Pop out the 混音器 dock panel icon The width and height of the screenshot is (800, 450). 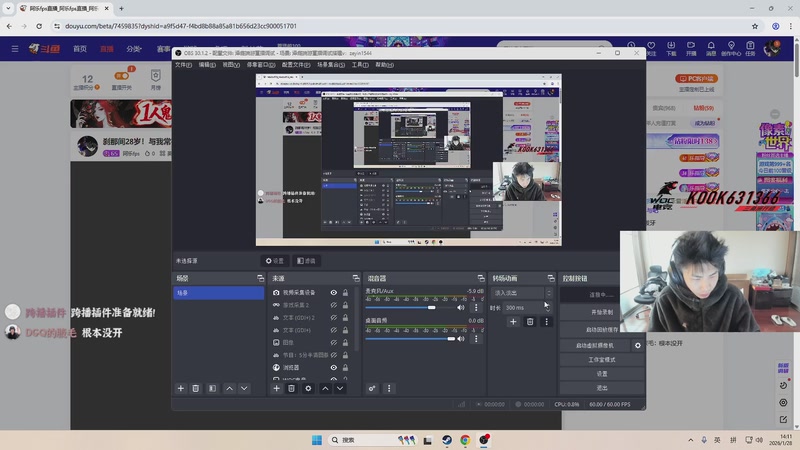(481, 279)
